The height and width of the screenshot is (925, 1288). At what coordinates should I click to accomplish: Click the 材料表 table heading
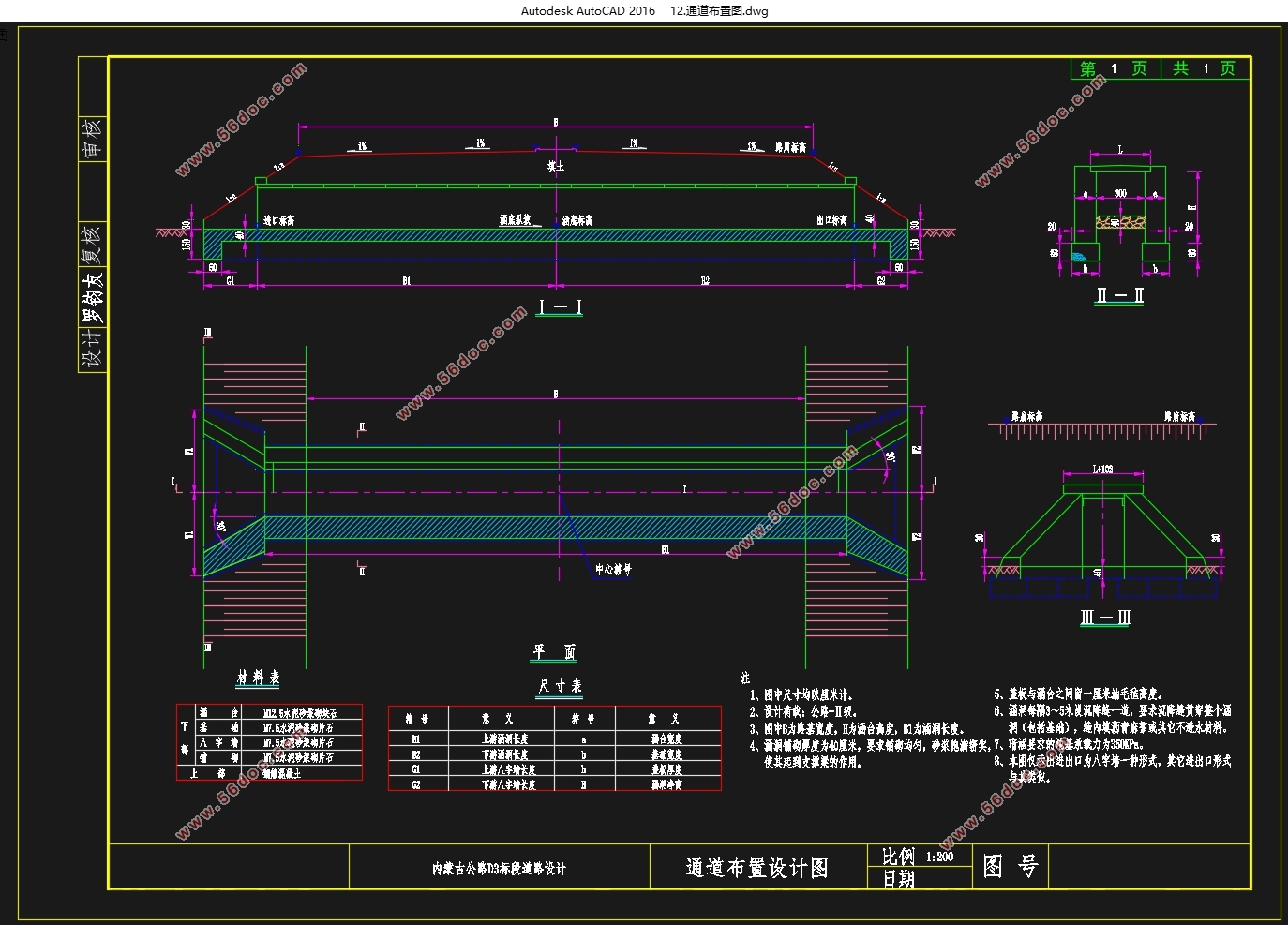click(258, 678)
